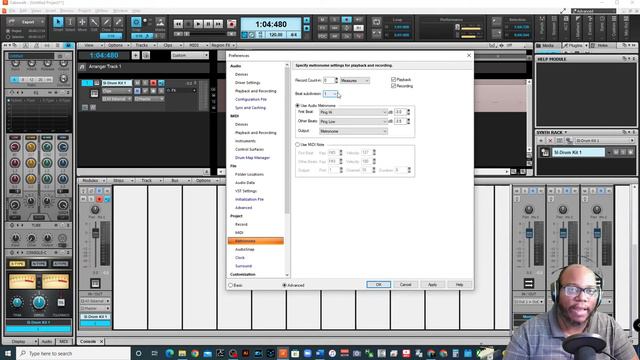
Task: Toggle the Loop on/off icon
Action: 376,22
